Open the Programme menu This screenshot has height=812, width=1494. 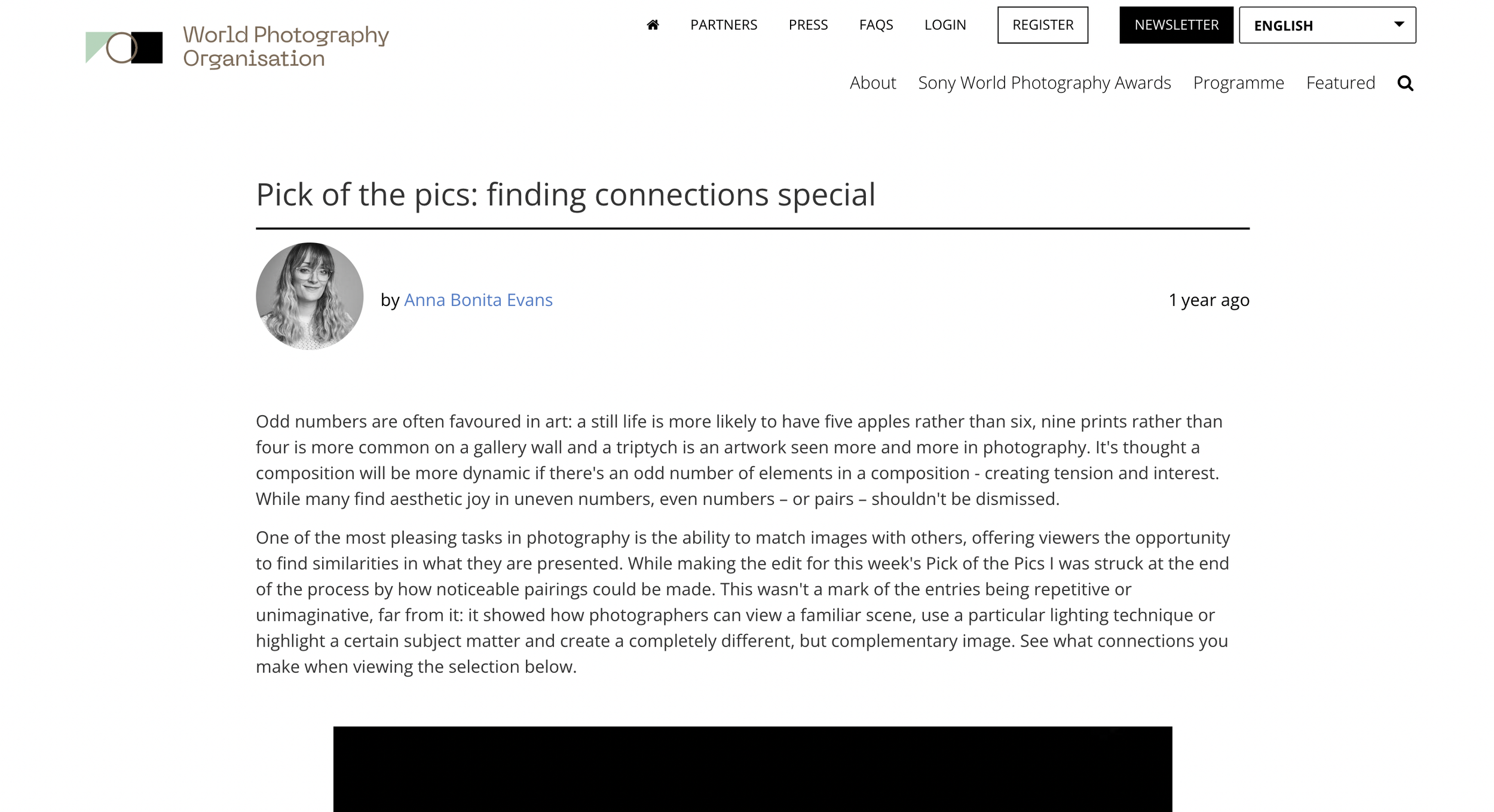point(1238,83)
